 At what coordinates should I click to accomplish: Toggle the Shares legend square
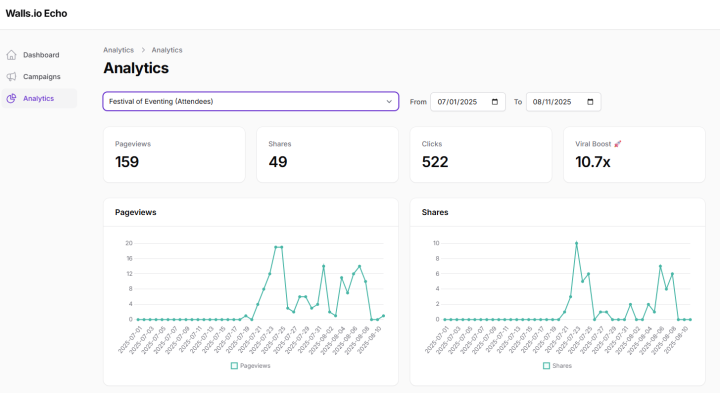546,366
